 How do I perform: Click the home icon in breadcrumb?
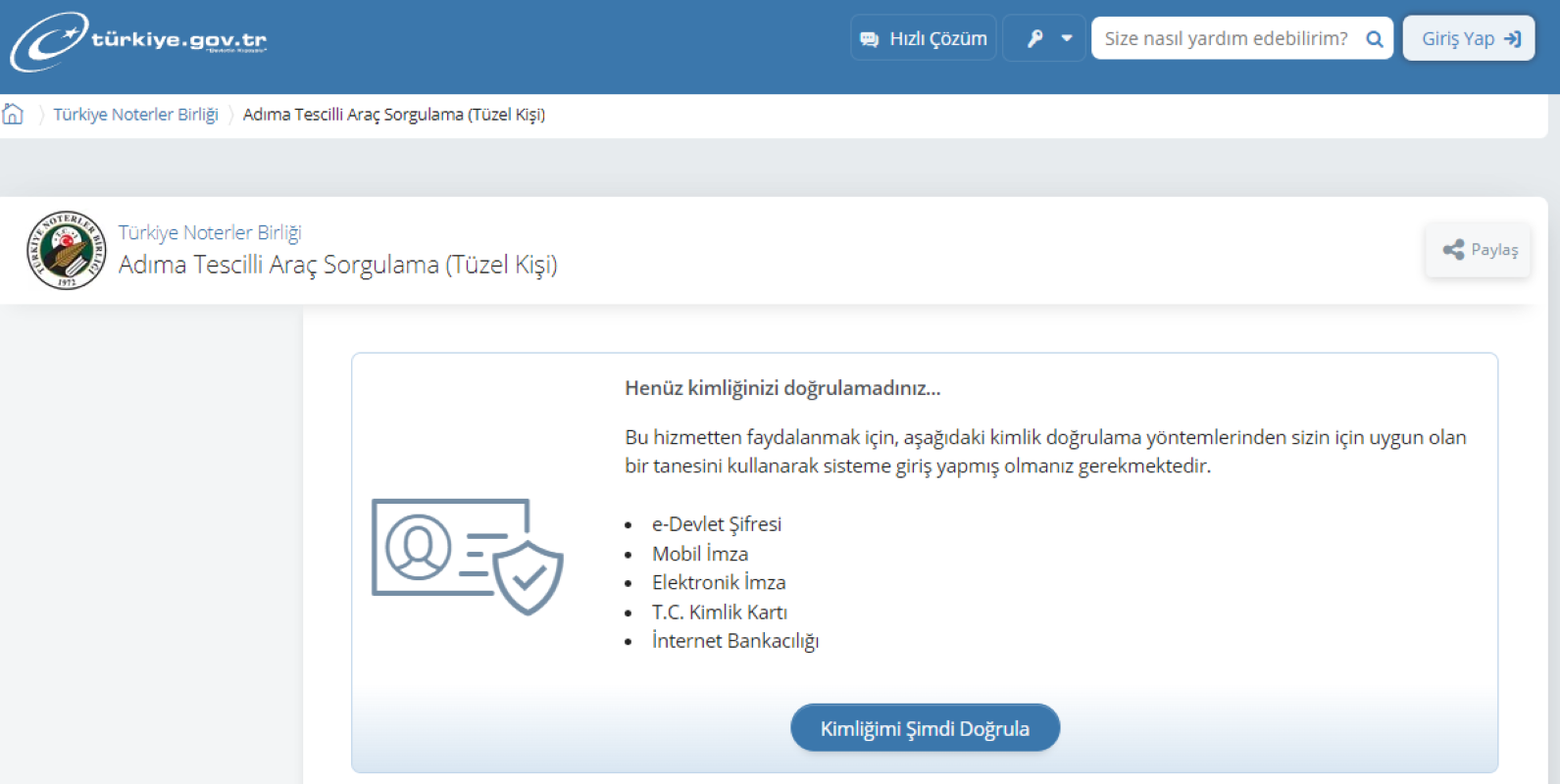13,114
